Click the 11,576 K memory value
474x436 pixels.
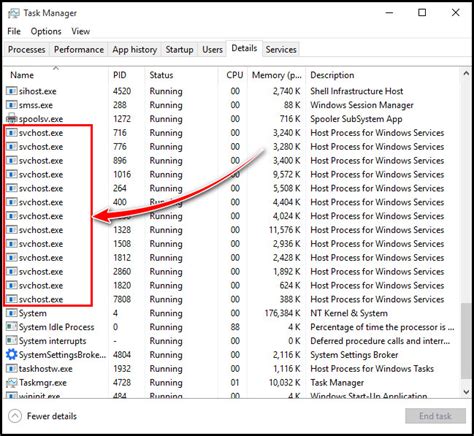(x=285, y=230)
